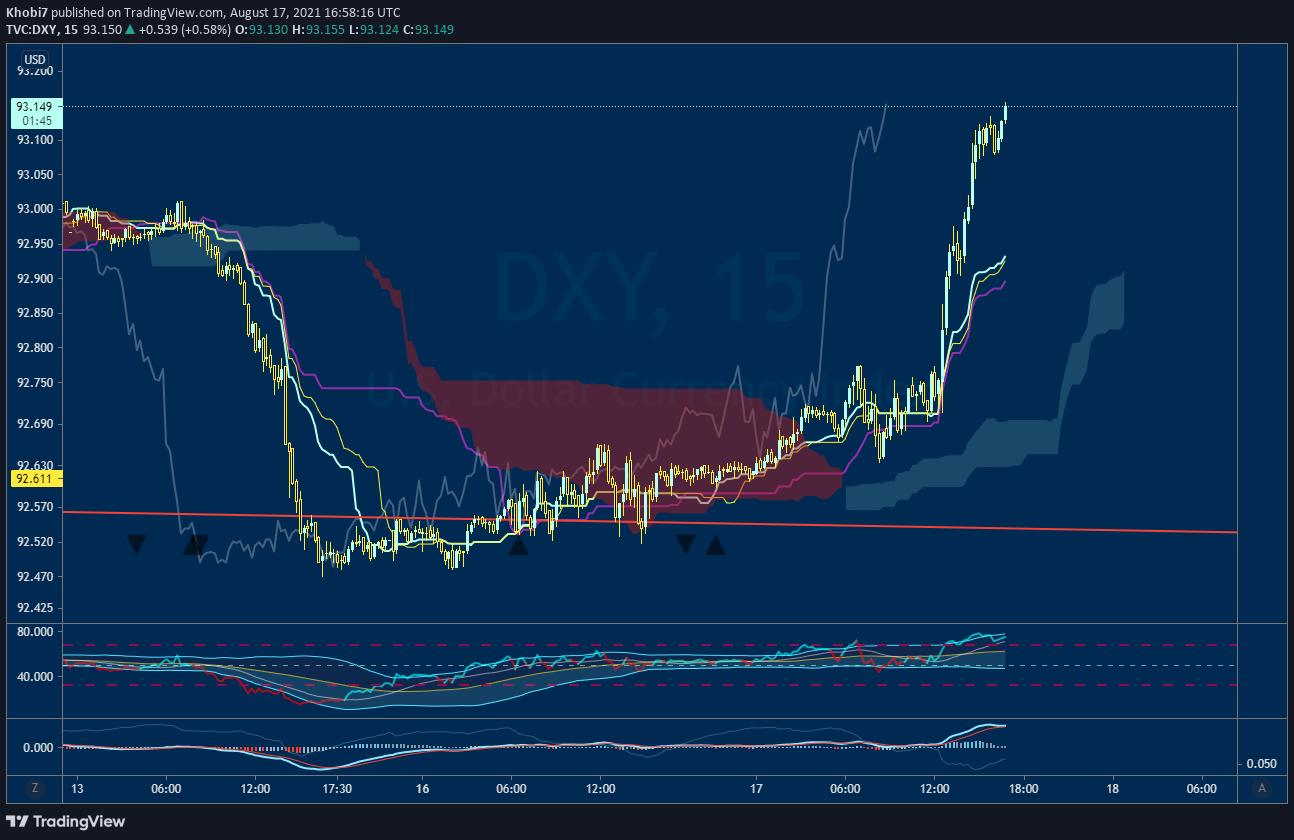This screenshot has height=840, width=1294.
Task: Click the 92.950 price axis label
Action: click(35, 244)
